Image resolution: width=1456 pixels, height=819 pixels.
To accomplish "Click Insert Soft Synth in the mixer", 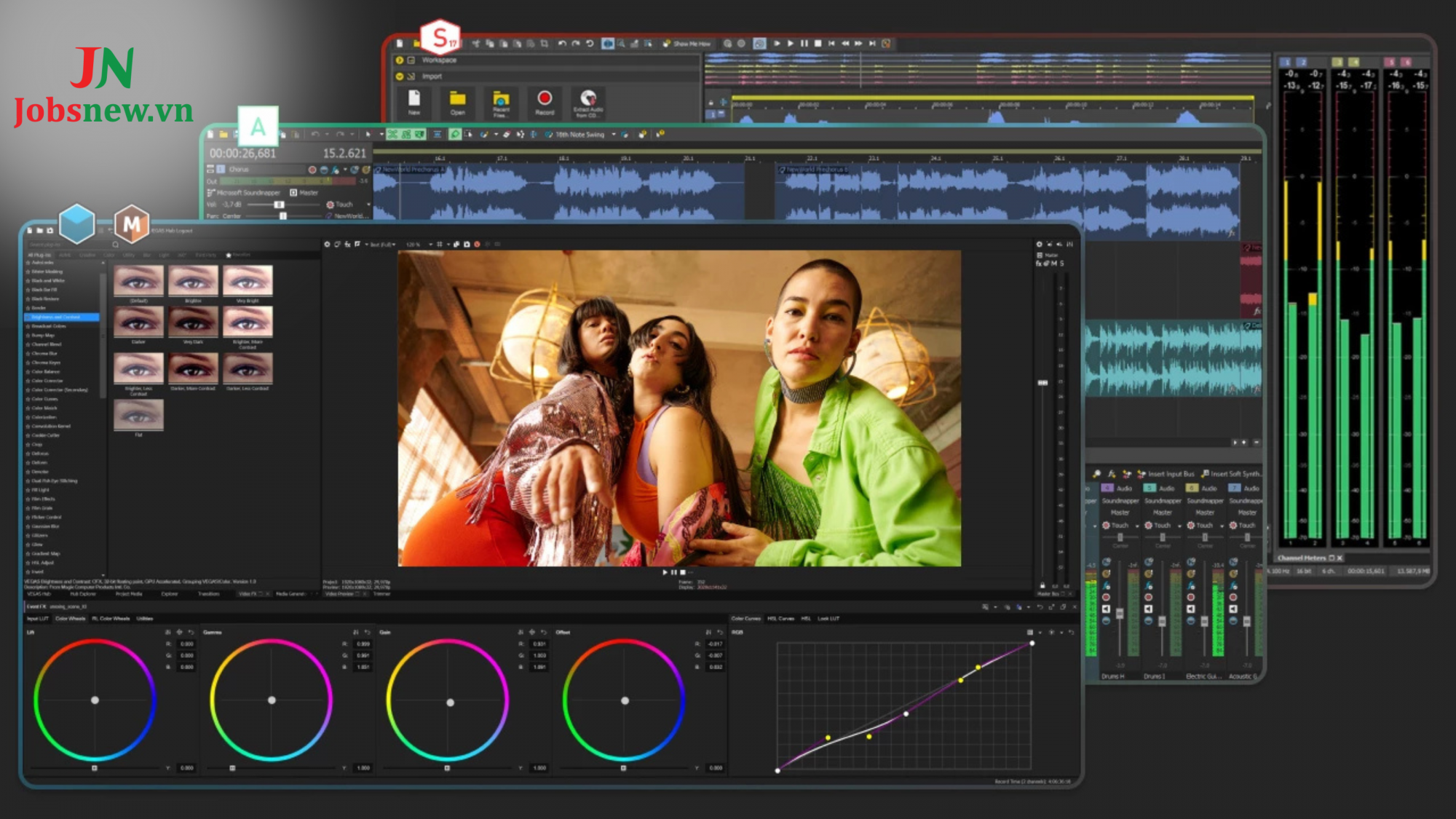I will point(1231,474).
